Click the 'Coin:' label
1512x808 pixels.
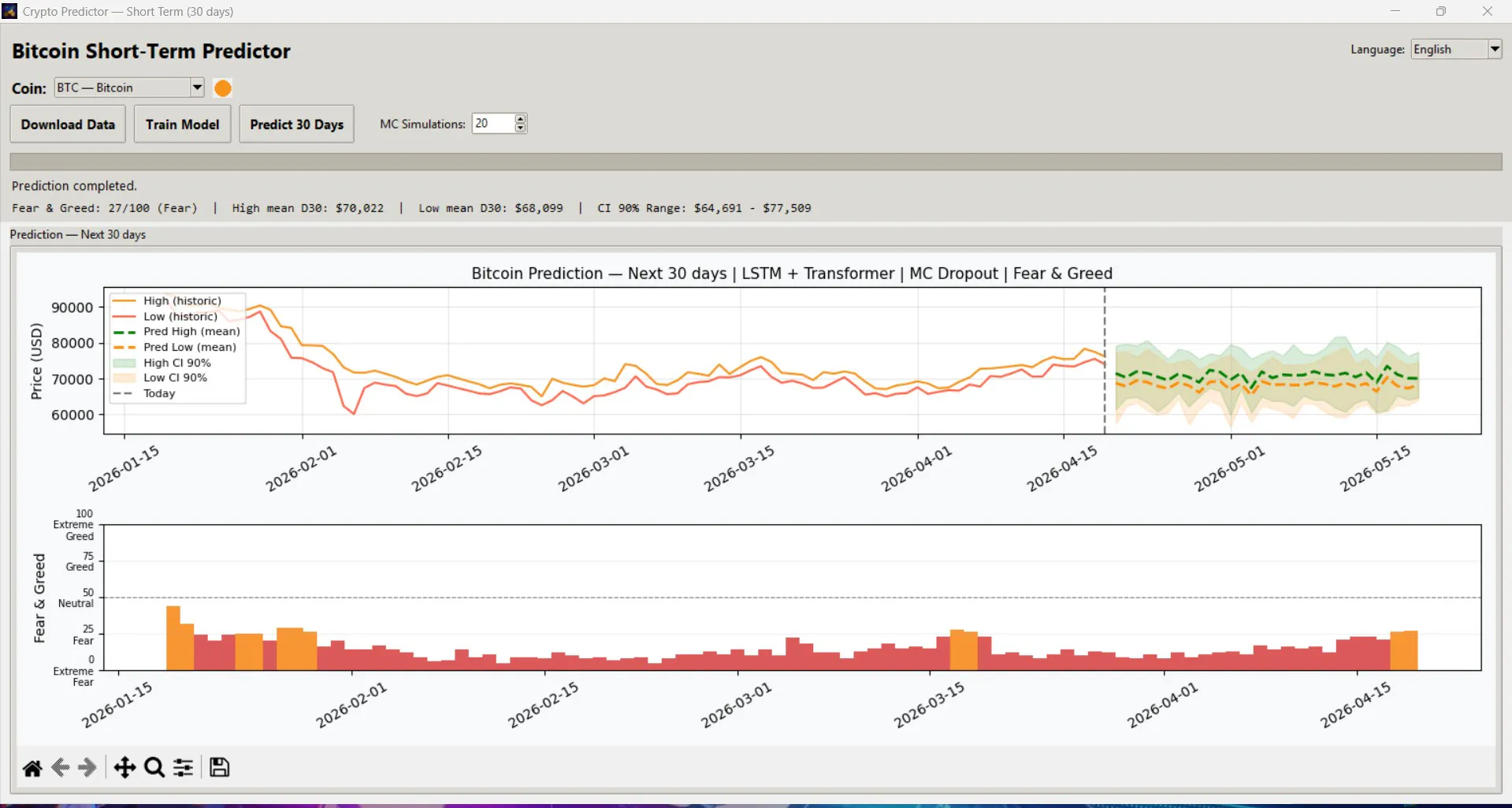pyautogui.click(x=29, y=88)
